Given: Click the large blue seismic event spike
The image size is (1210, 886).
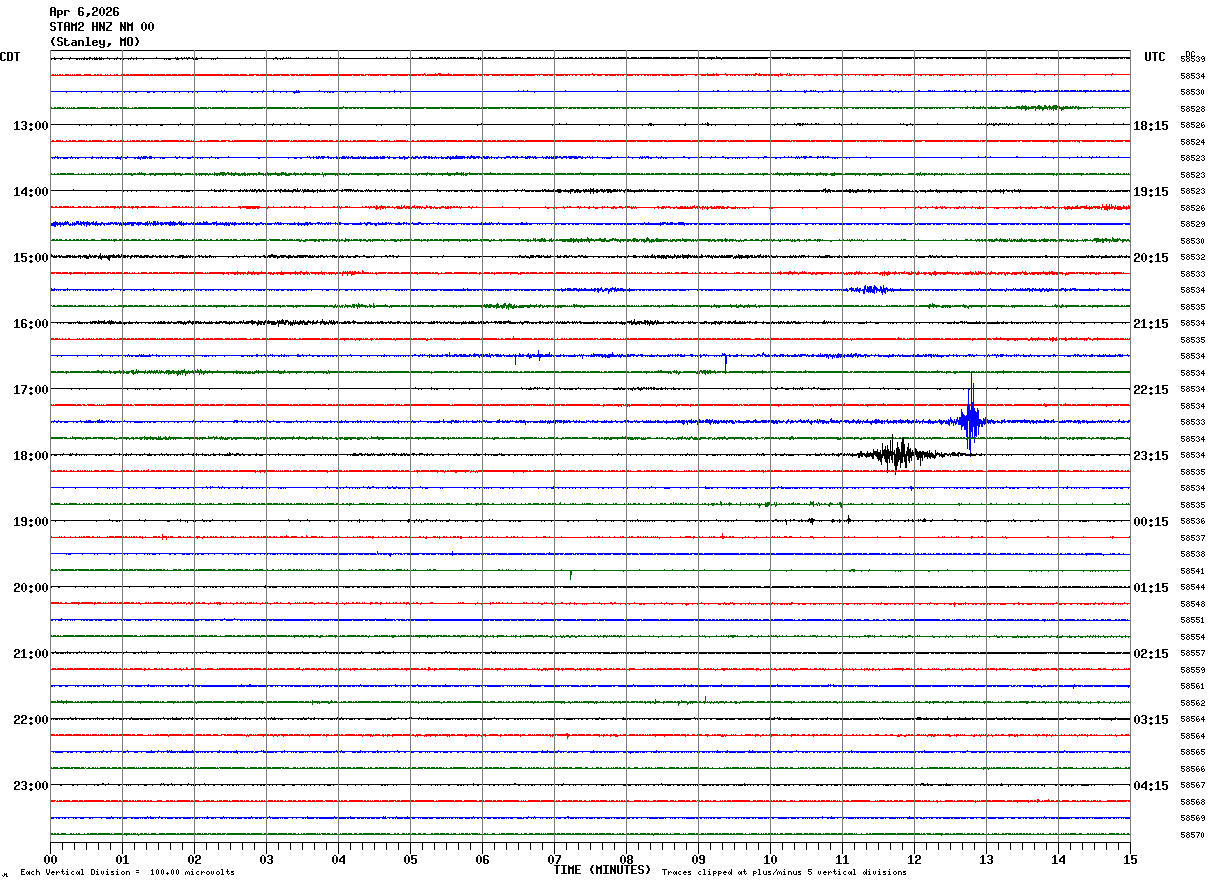Looking at the screenshot, I should pyautogui.click(x=970, y=414).
